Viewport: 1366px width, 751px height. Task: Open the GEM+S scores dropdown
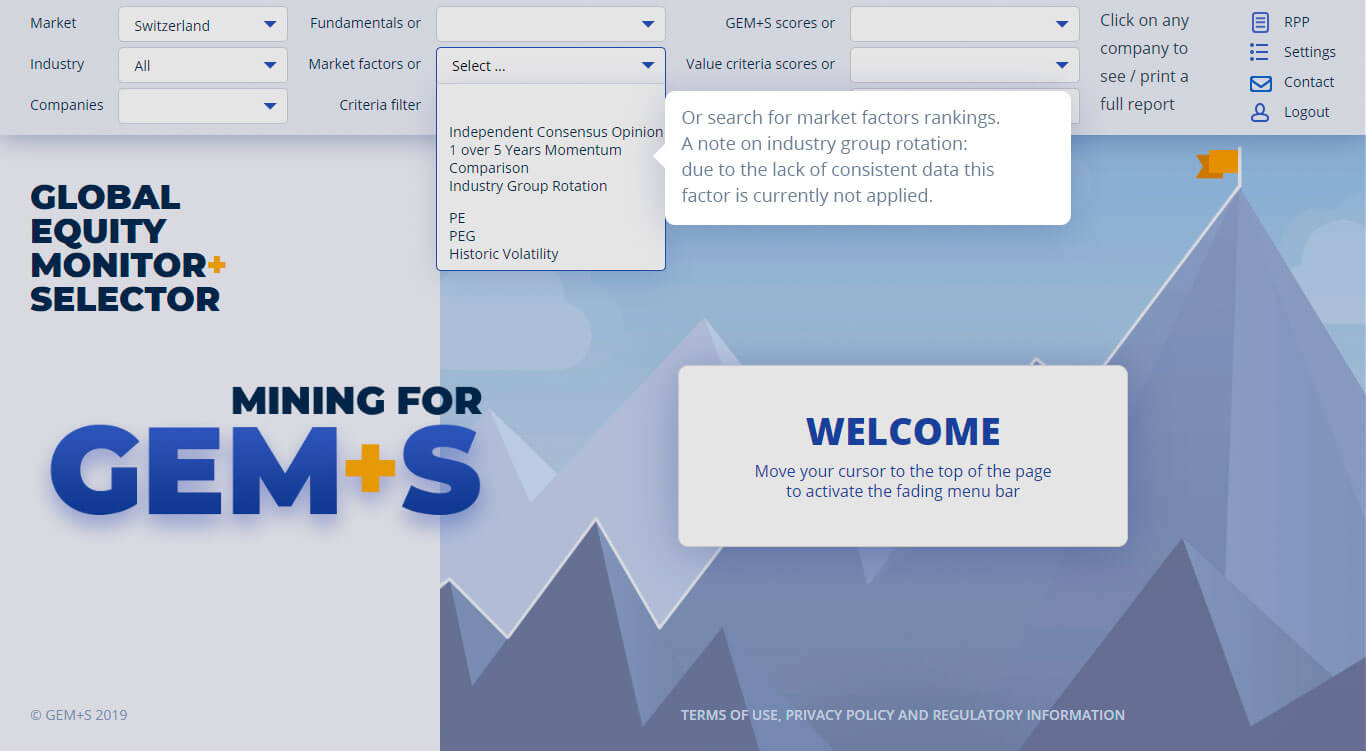pos(964,24)
